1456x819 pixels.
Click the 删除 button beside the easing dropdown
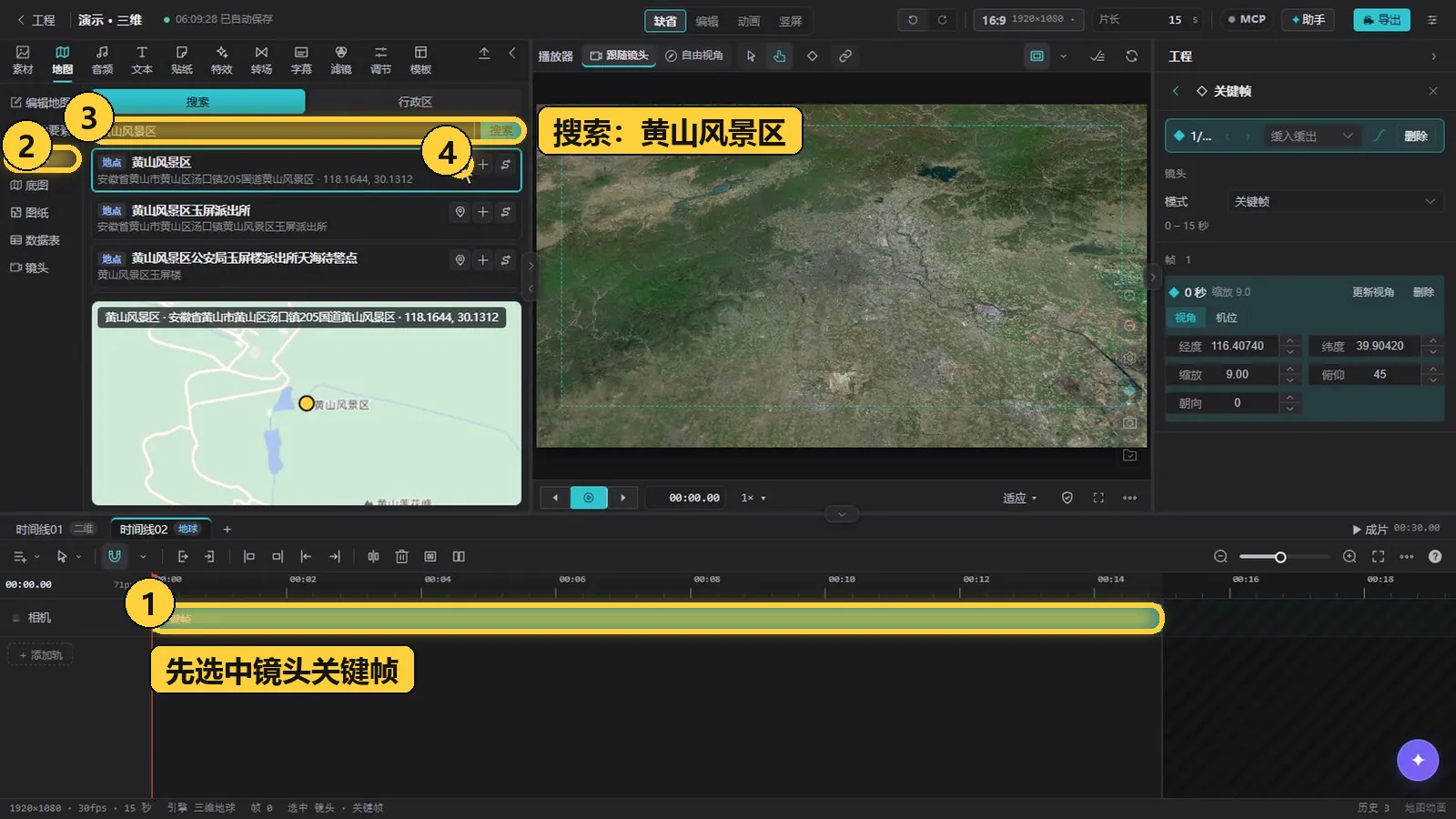(x=1416, y=136)
